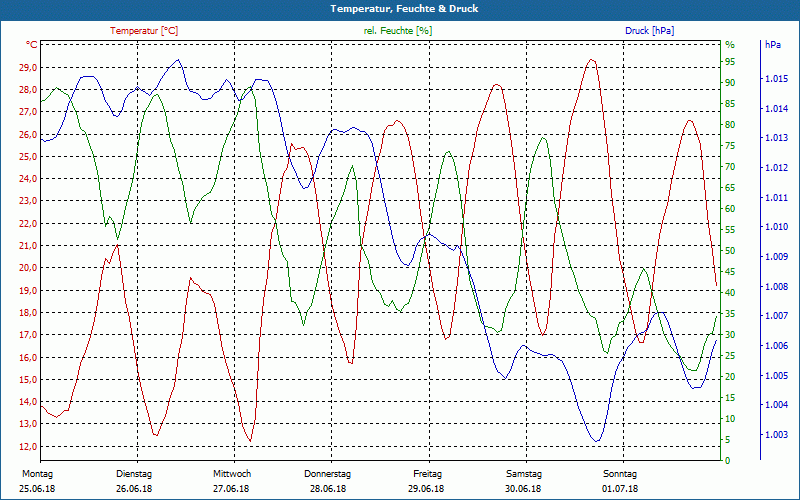The height and width of the screenshot is (500, 800).
Task: Click the '°C' unit label on temperature axis
Action: pos(32,45)
